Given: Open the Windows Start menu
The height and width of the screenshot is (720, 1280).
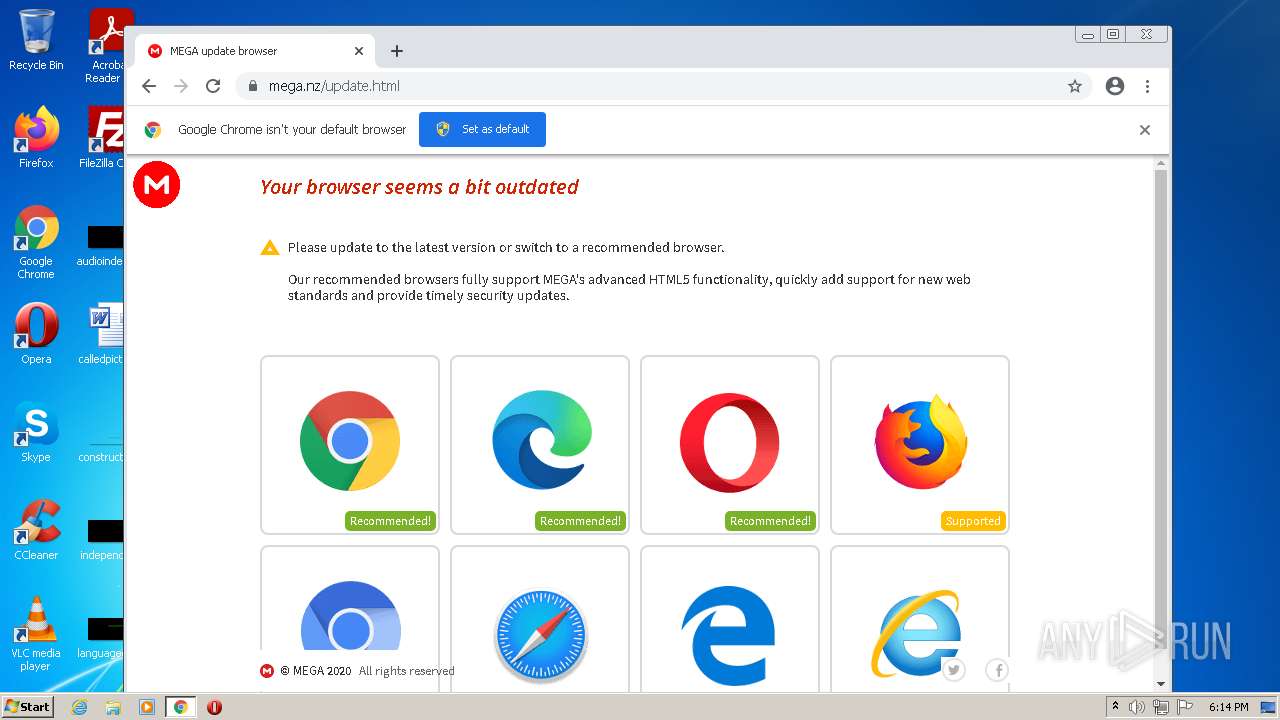Looking at the screenshot, I should click(x=28, y=707).
